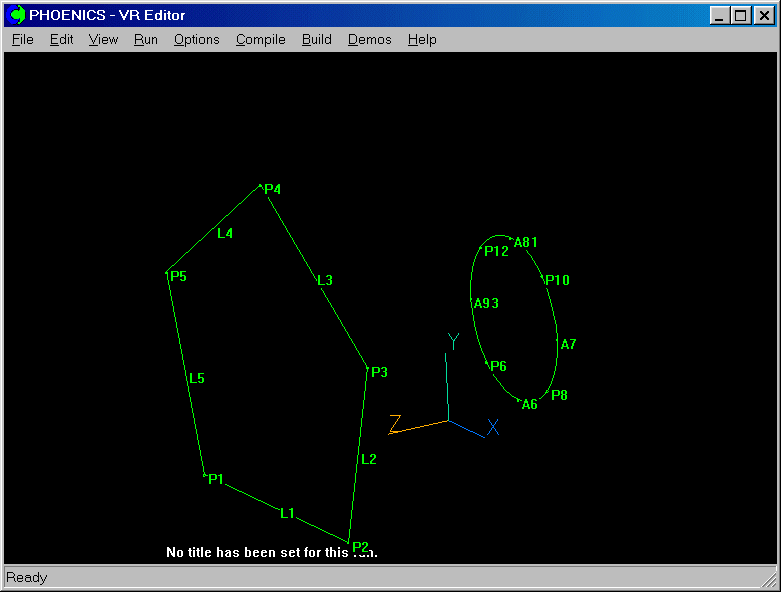Viewport: 781px width, 592px height.
Task: Click point P10 on the ellipse
Action: pos(557,280)
